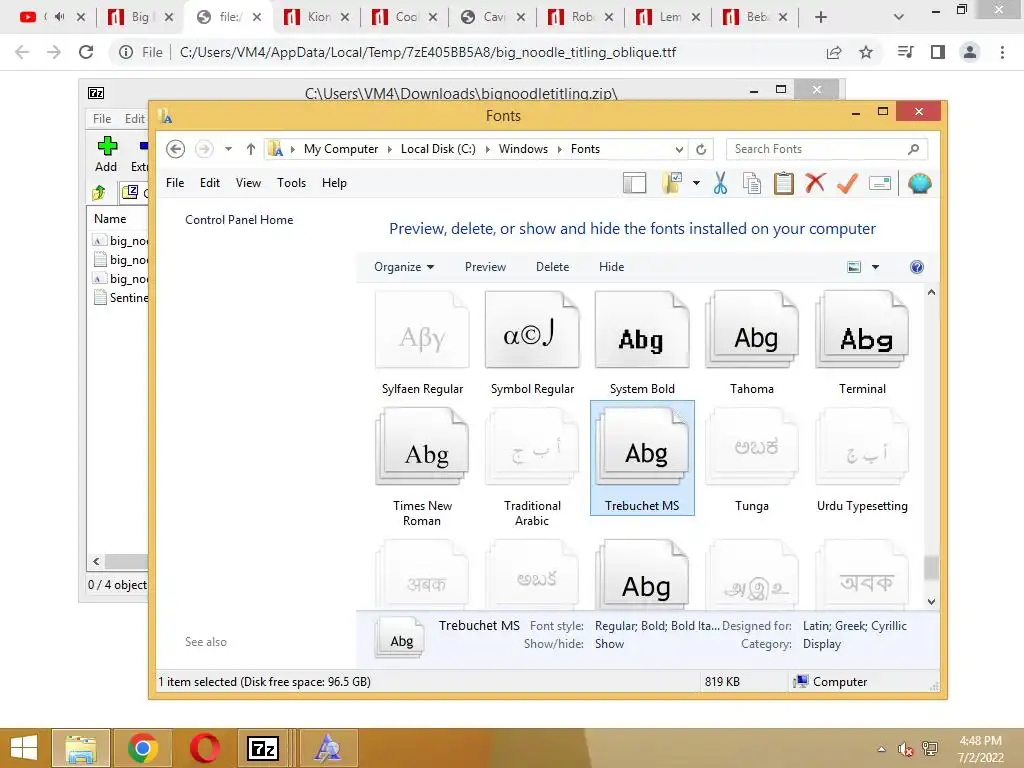Open the View menu in Fonts window
The height and width of the screenshot is (768, 1024).
tap(248, 183)
